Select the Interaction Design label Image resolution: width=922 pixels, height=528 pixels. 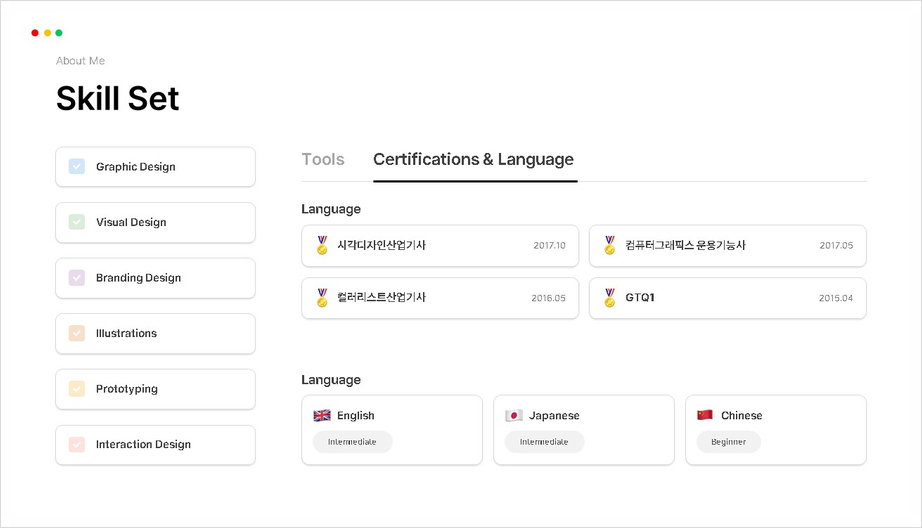pos(143,445)
